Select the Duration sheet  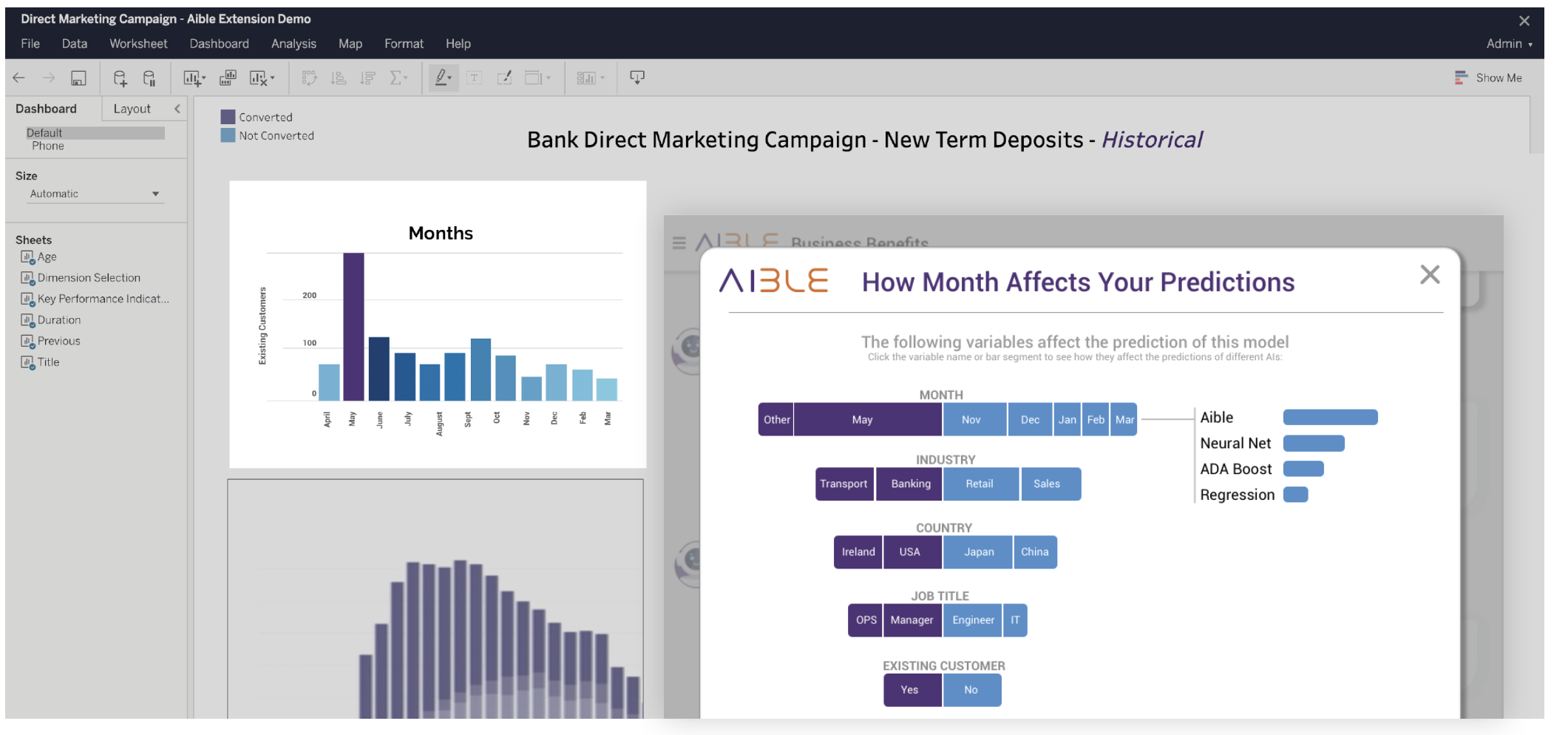click(51, 320)
